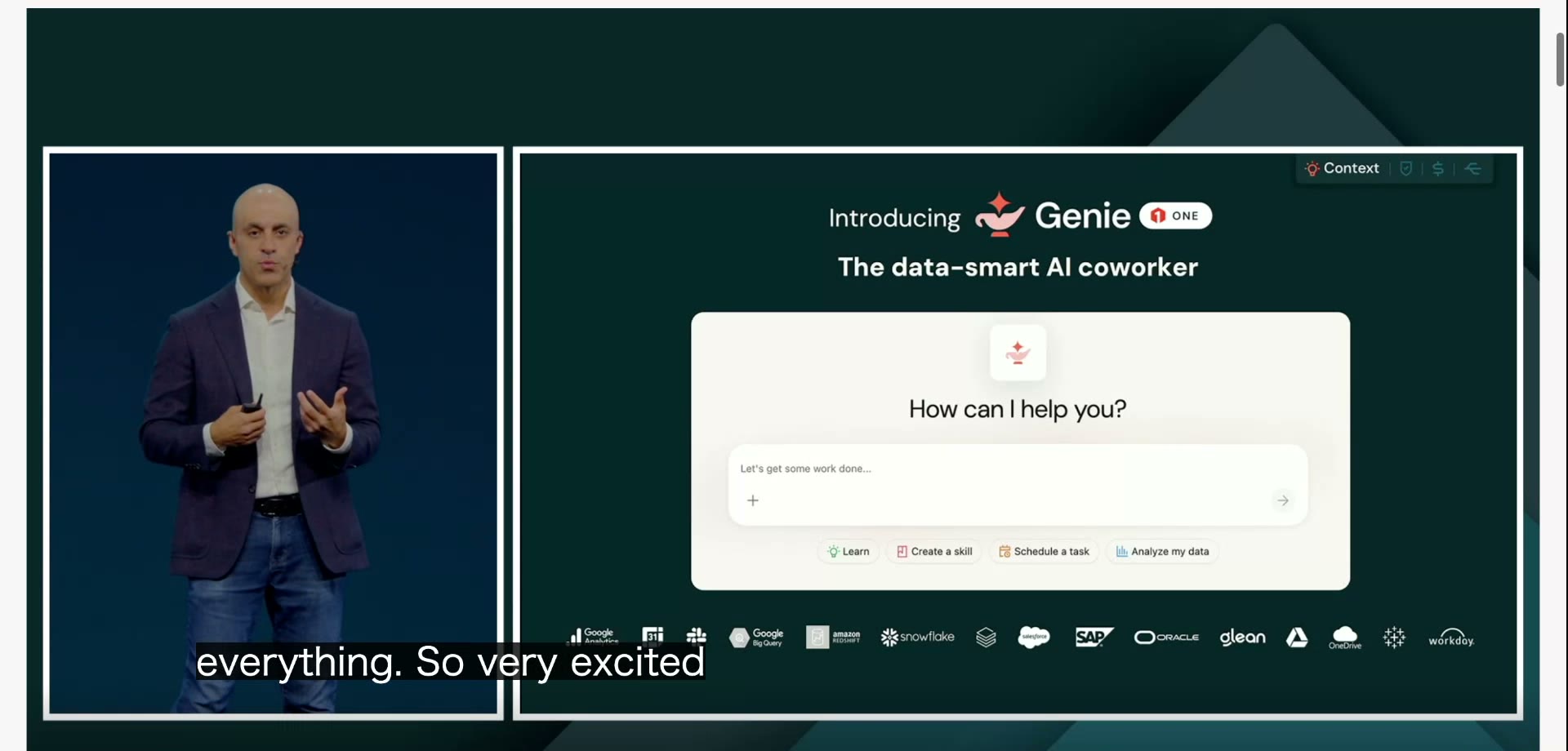Click 'The data-smart AI coworker' tagline
The image size is (1568, 751).
pyautogui.click(x=1018, y=267)
